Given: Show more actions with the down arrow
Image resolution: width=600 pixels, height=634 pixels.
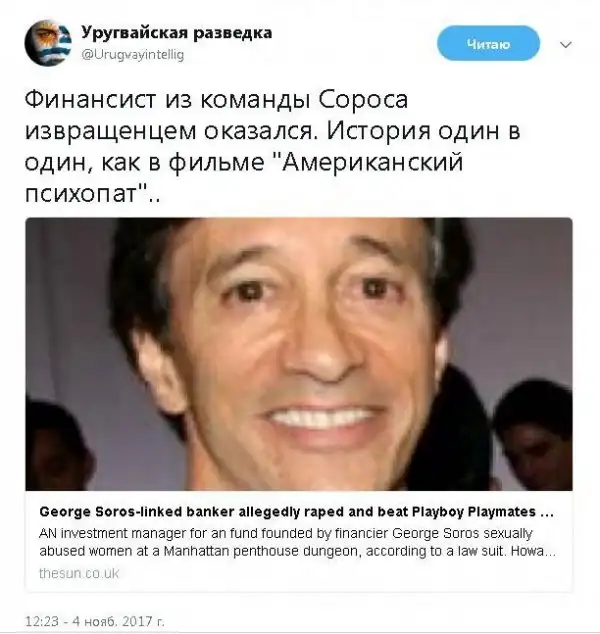Looking at the screenshot, I should point(566,44).
